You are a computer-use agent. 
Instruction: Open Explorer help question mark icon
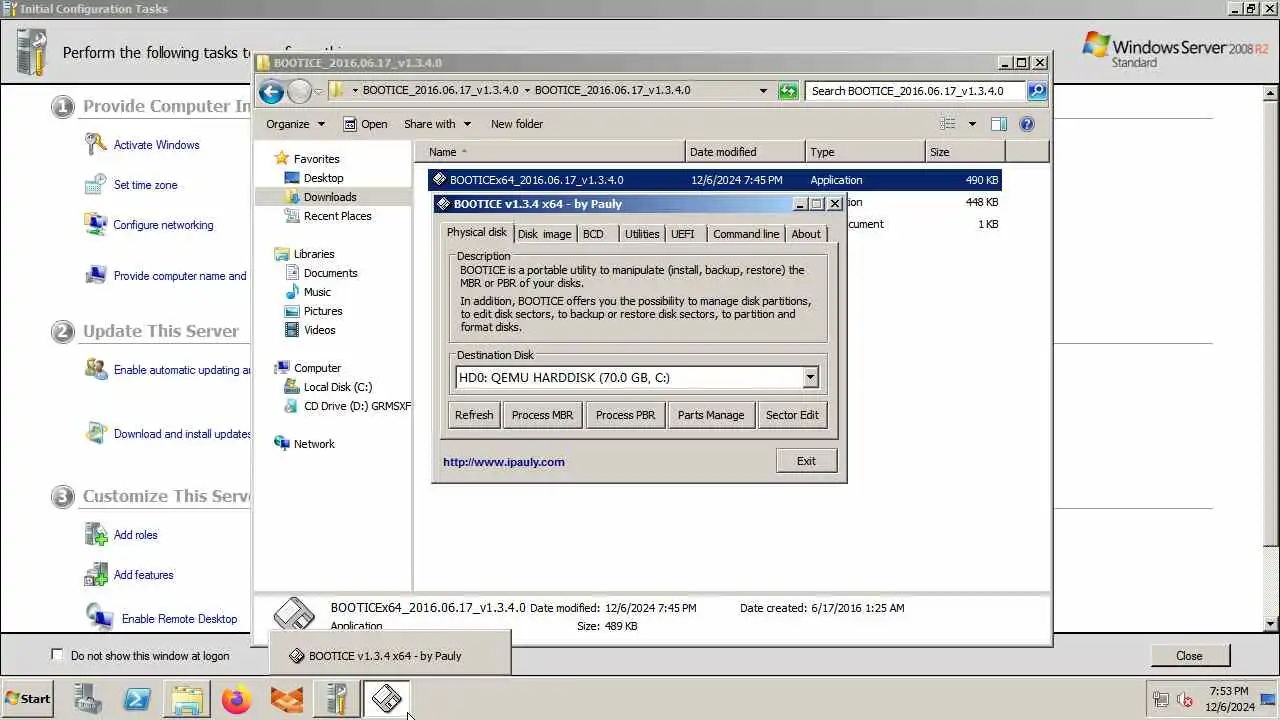(1027, 124)
